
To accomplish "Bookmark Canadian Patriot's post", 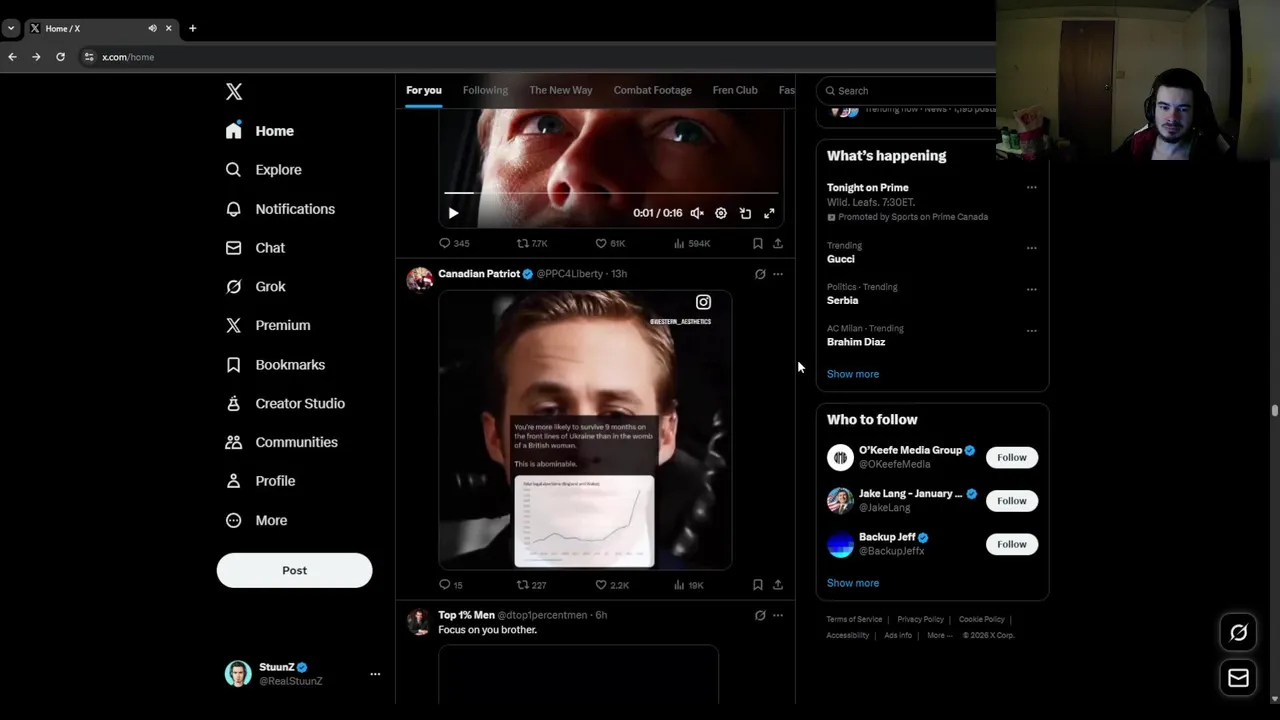I will click(757, 585).
